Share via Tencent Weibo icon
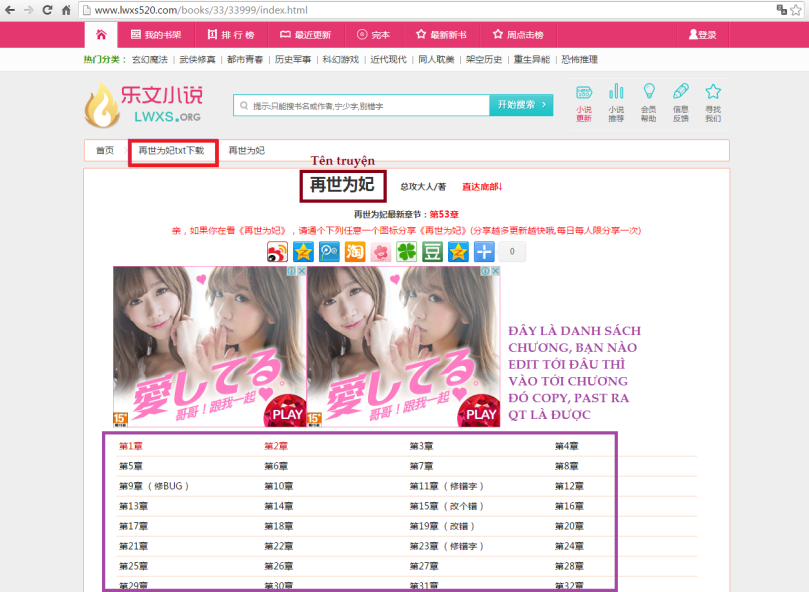 tap(329, 252)
